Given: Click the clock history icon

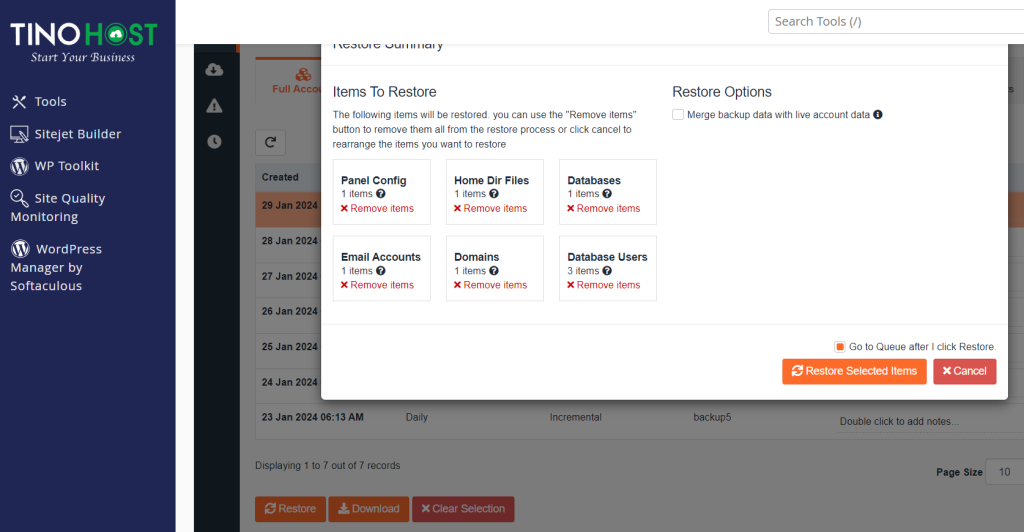Looking at the screenshot, I should click(x=214, y=142).
